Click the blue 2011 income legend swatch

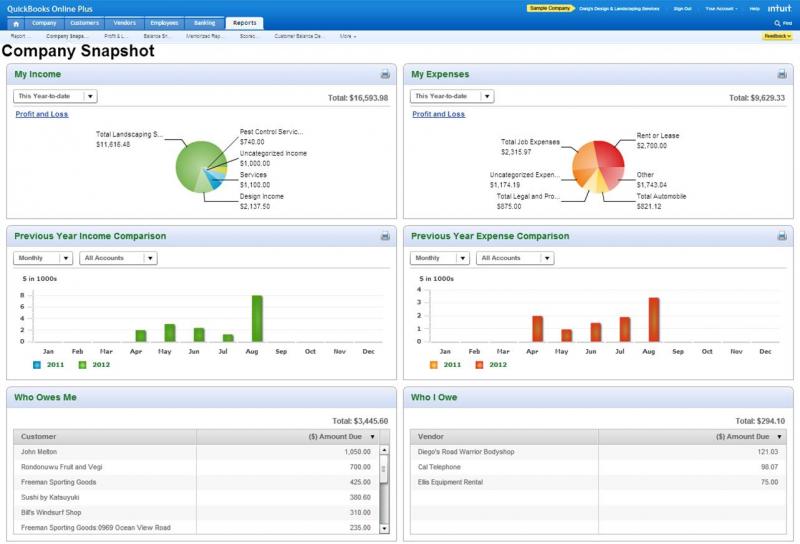(x=37, y=365)
